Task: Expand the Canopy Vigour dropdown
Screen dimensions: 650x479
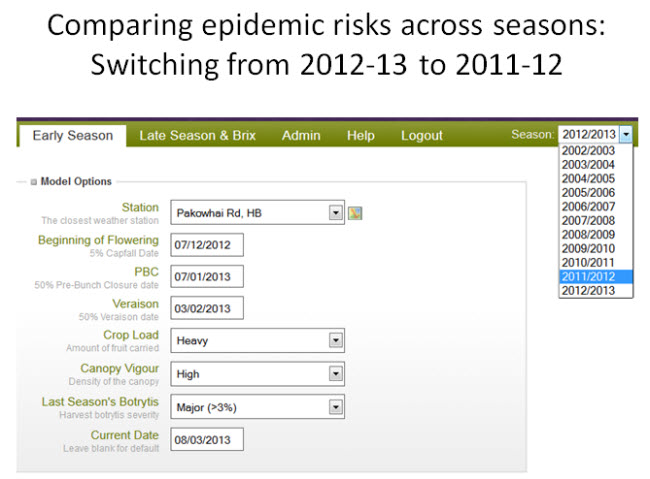Action: 336,374
